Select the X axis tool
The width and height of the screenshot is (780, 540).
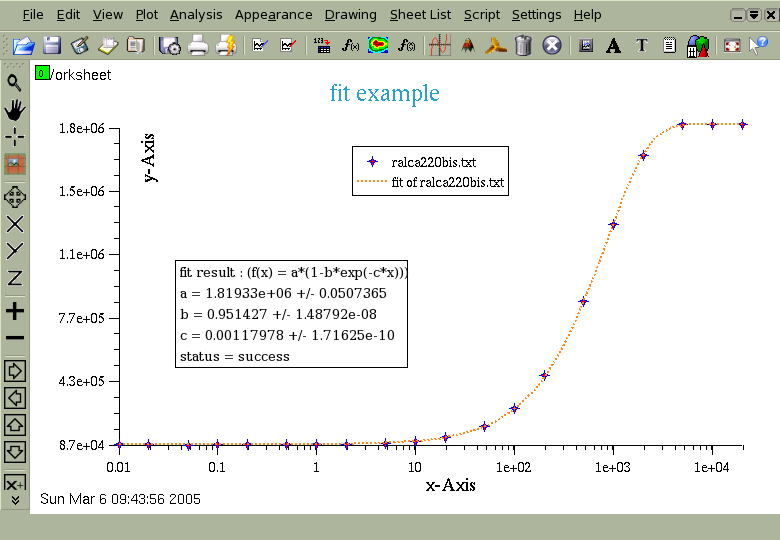coord(14,224)
